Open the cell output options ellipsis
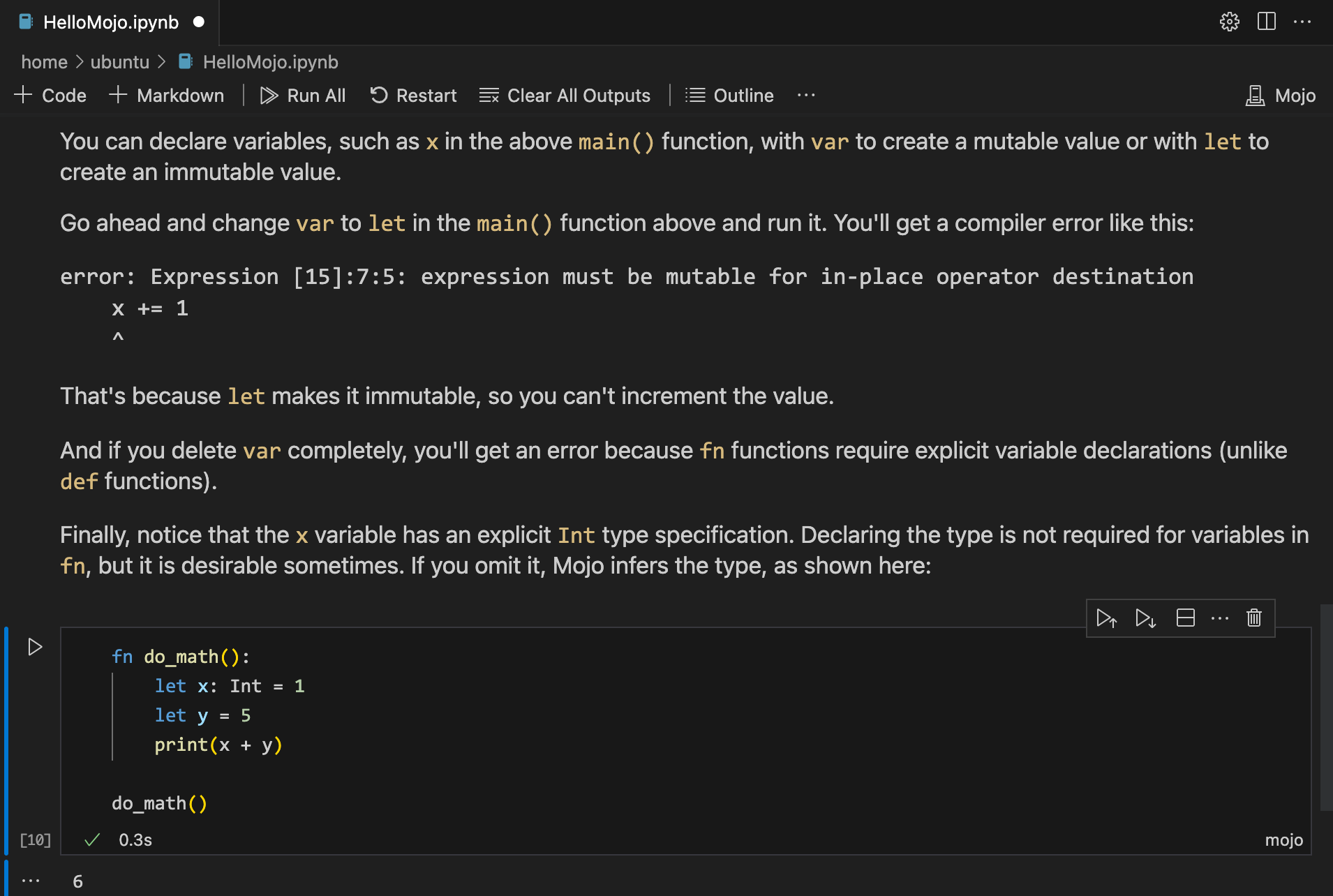 (31, 881)
